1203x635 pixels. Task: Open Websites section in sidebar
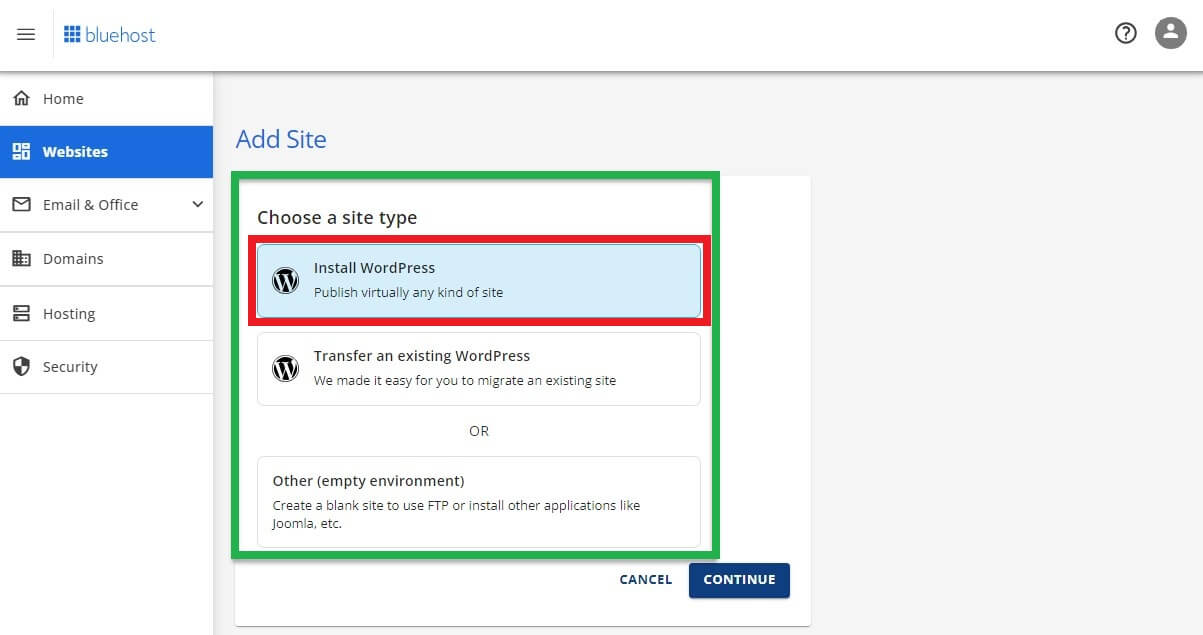coord(106,151)
